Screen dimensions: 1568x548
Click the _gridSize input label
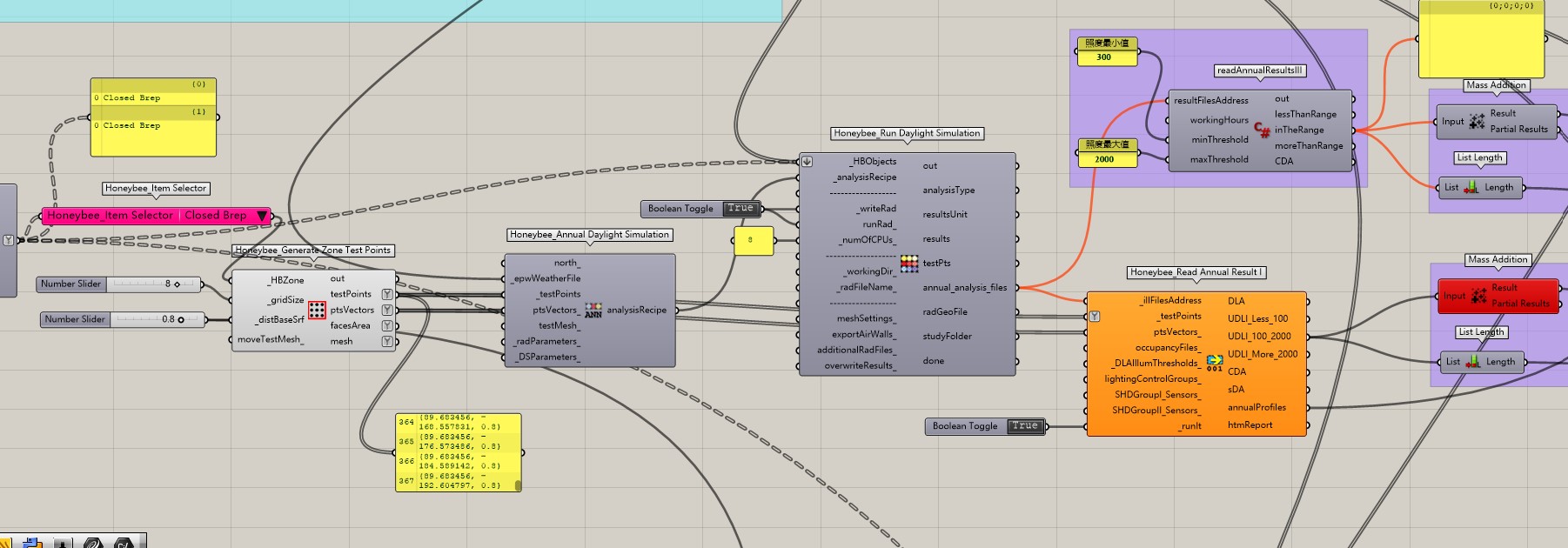[x=286, y=300]
